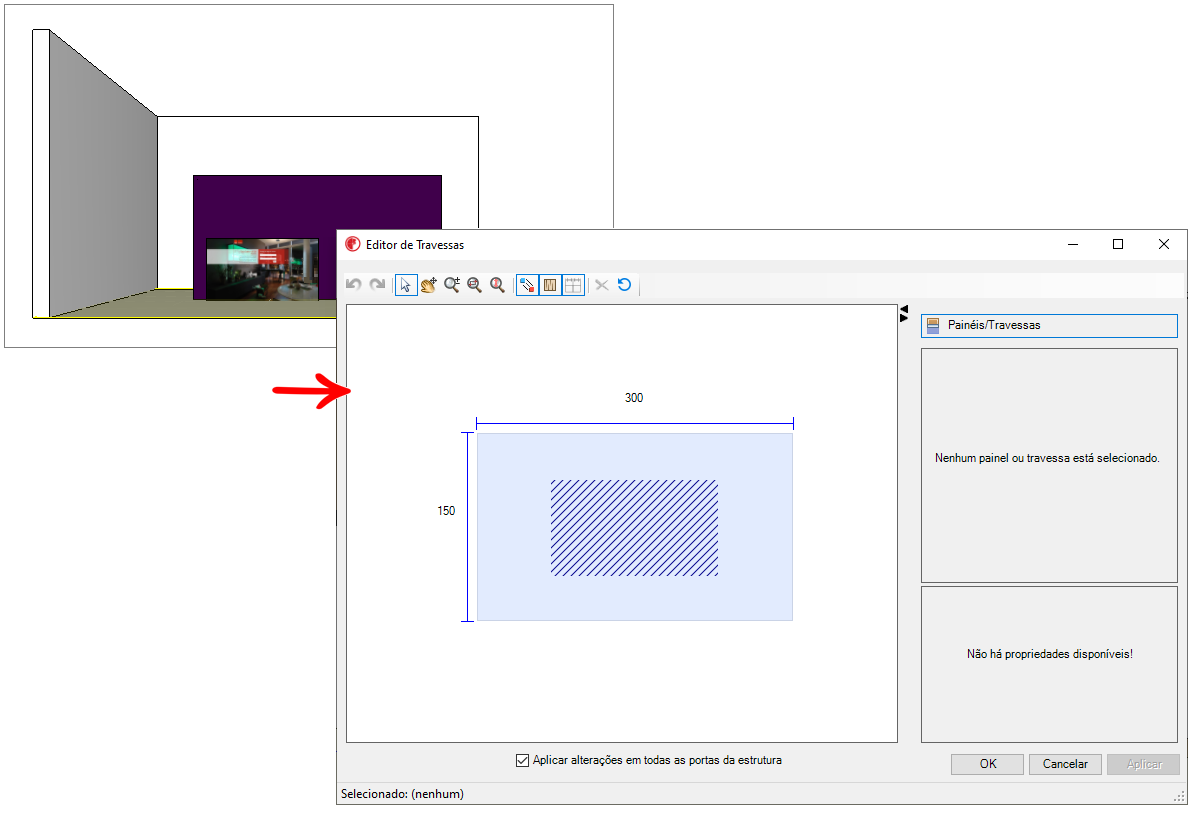Toggle the wood panel tool icon
Image resolution: width=1201 pixels, height=816 pixels.
point(550,285)
